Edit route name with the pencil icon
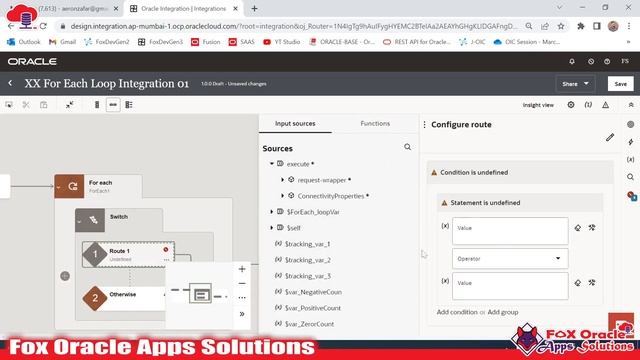The width and height of the screenshot is (640, 360). coord(610,138)
